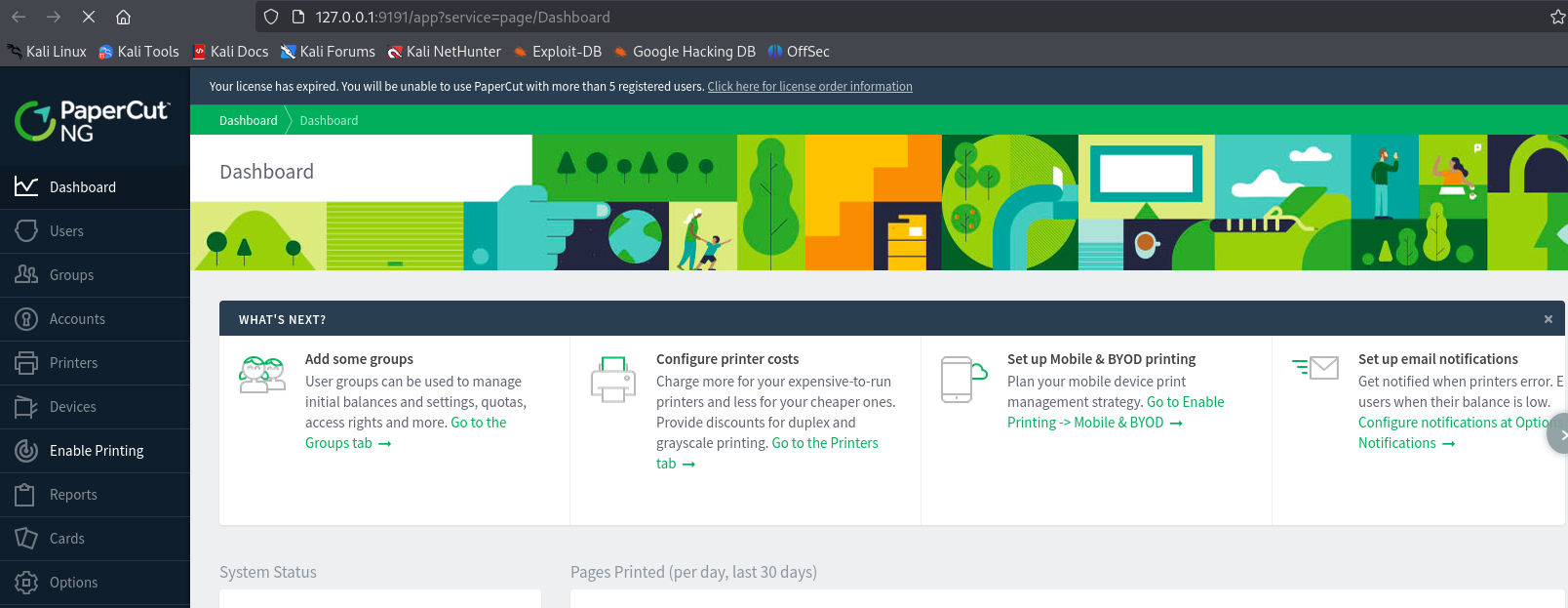
Task: Open the Kali Forums bookmark
Action: 328,52
